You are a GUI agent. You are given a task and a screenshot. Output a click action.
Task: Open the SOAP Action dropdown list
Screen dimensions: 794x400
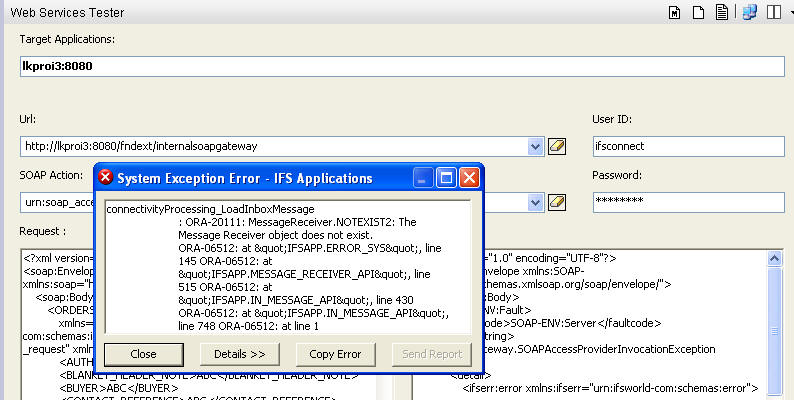coord(535,203)
